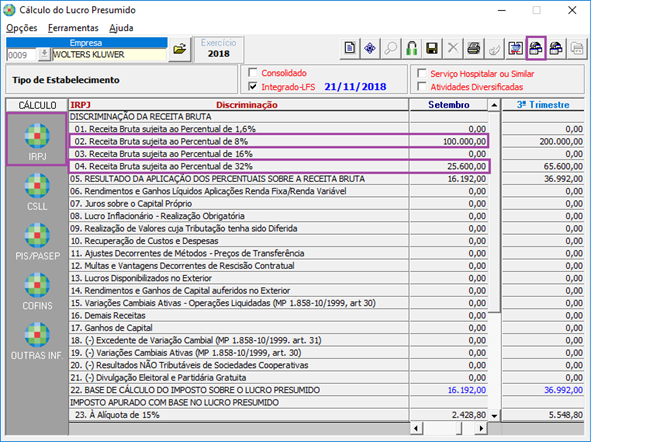Click the horizontal scrollbar thumb

click(x=459, y=428)
